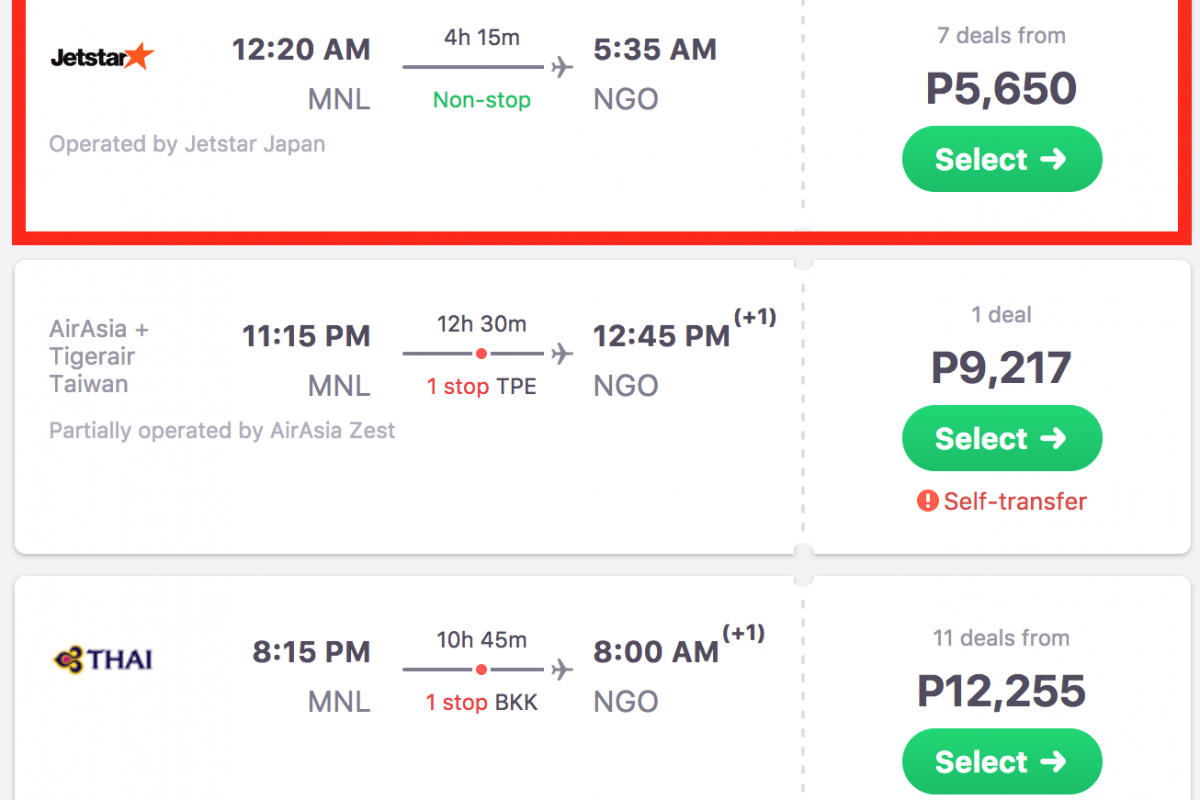Image resolution: width=1200 pixels, height=800 pixels.
Task: Click "11 deals from" text on THAI
Action: 1001,638
